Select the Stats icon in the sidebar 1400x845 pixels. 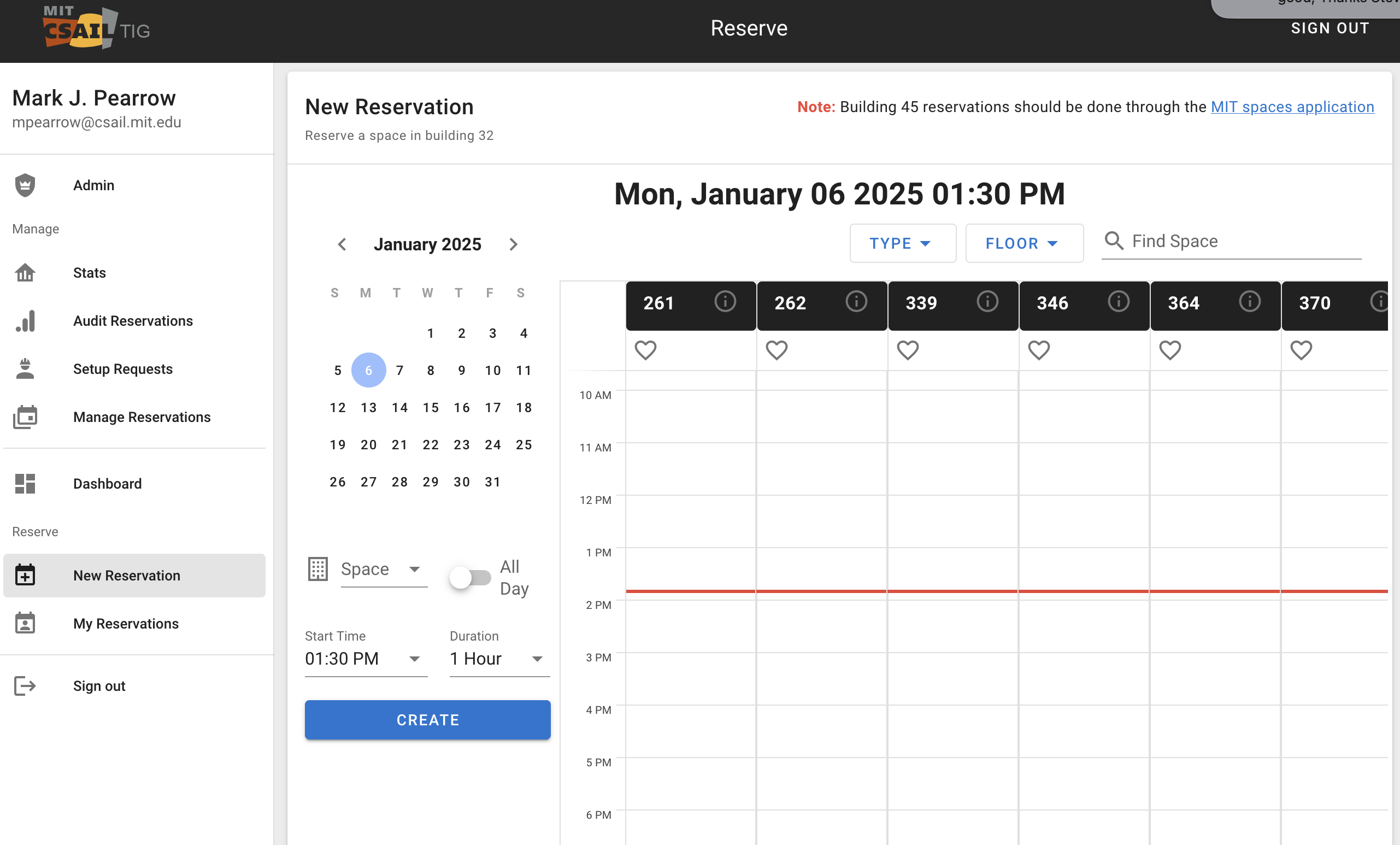coord(25,273)
